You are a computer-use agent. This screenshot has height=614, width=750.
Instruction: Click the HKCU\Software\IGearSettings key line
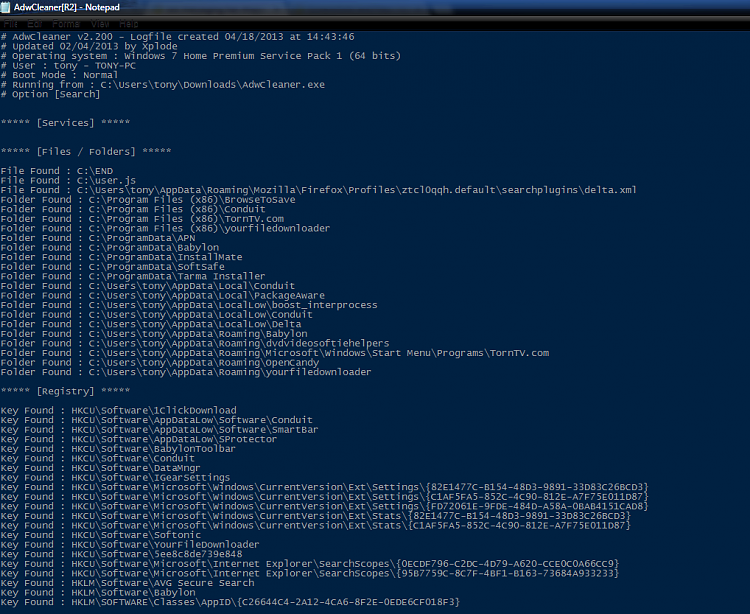pyautogui.click(x=115, y=477)
